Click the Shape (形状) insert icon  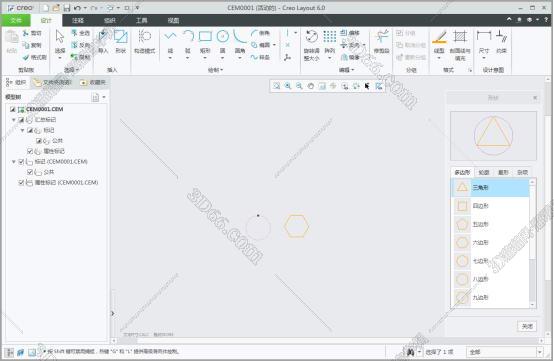point(120,37)
